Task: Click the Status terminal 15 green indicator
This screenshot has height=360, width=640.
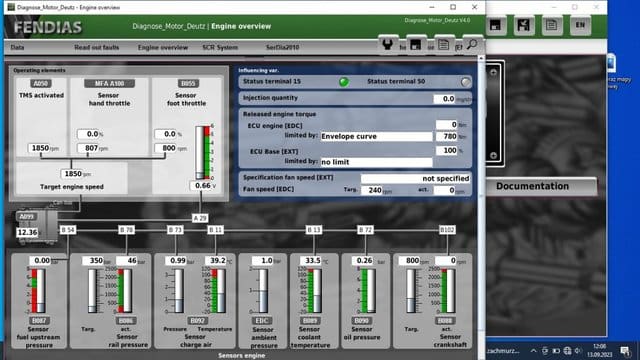Action: click(344, 82)
